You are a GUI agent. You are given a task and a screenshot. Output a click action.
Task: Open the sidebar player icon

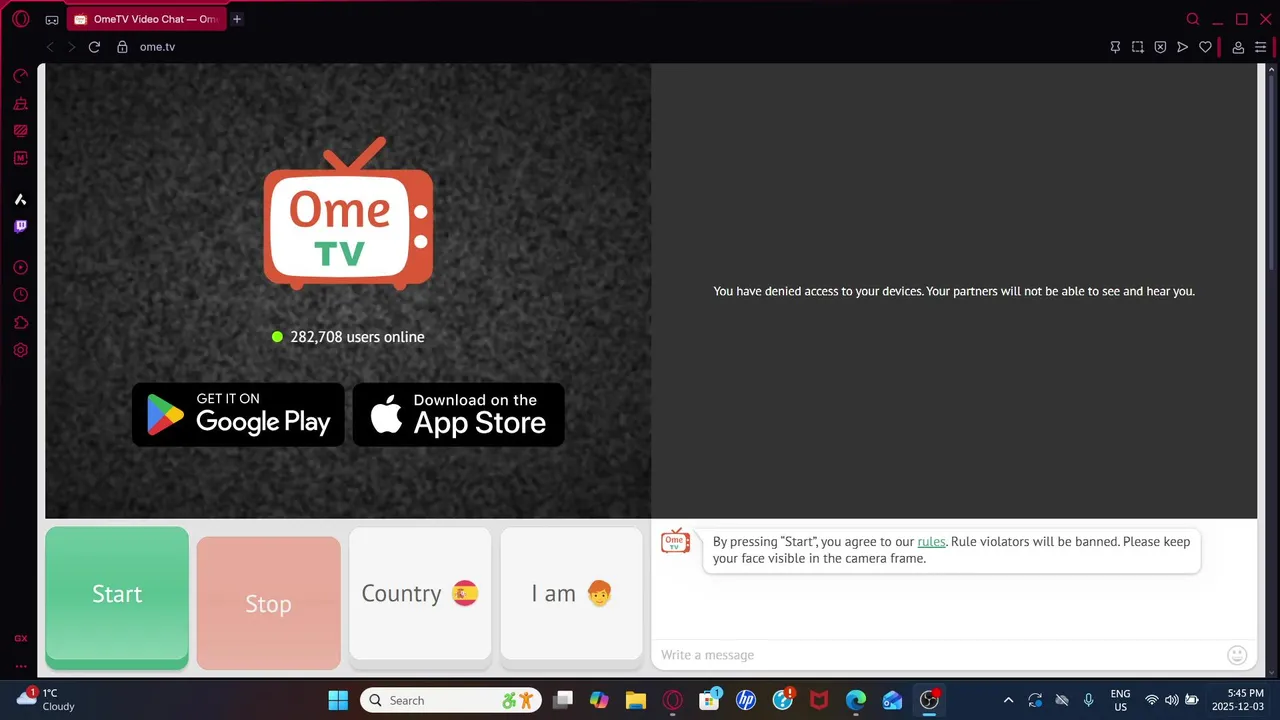pyautogui.click(x=20, y=268)
